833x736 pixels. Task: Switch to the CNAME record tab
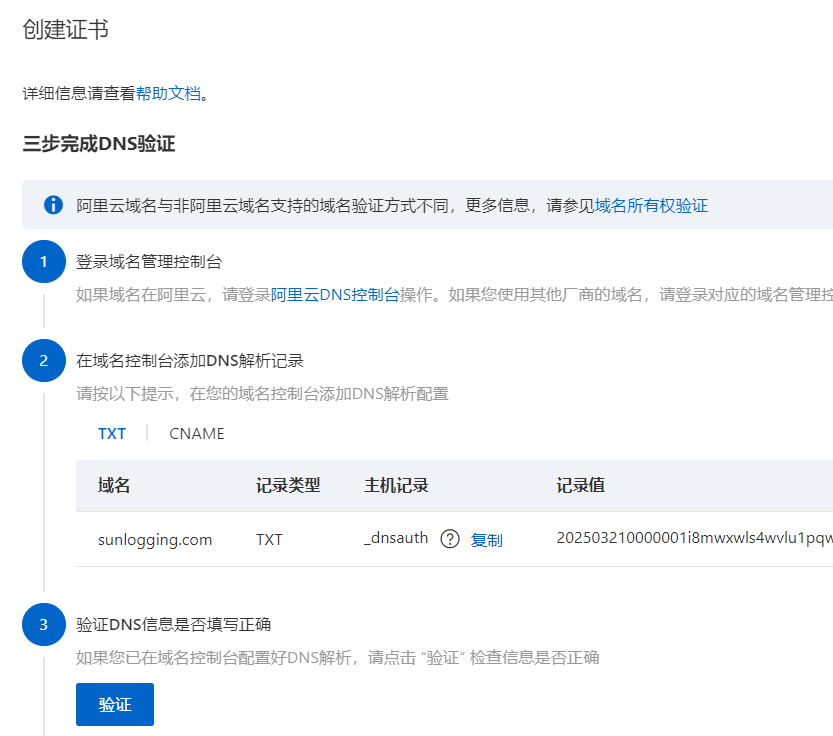[197, 433]
